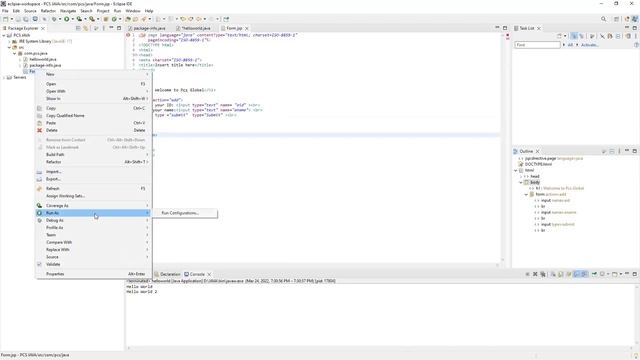This screenshot has height=360, width=640.
Task: Click the green Run toolbar button
Action: point(67,19)
